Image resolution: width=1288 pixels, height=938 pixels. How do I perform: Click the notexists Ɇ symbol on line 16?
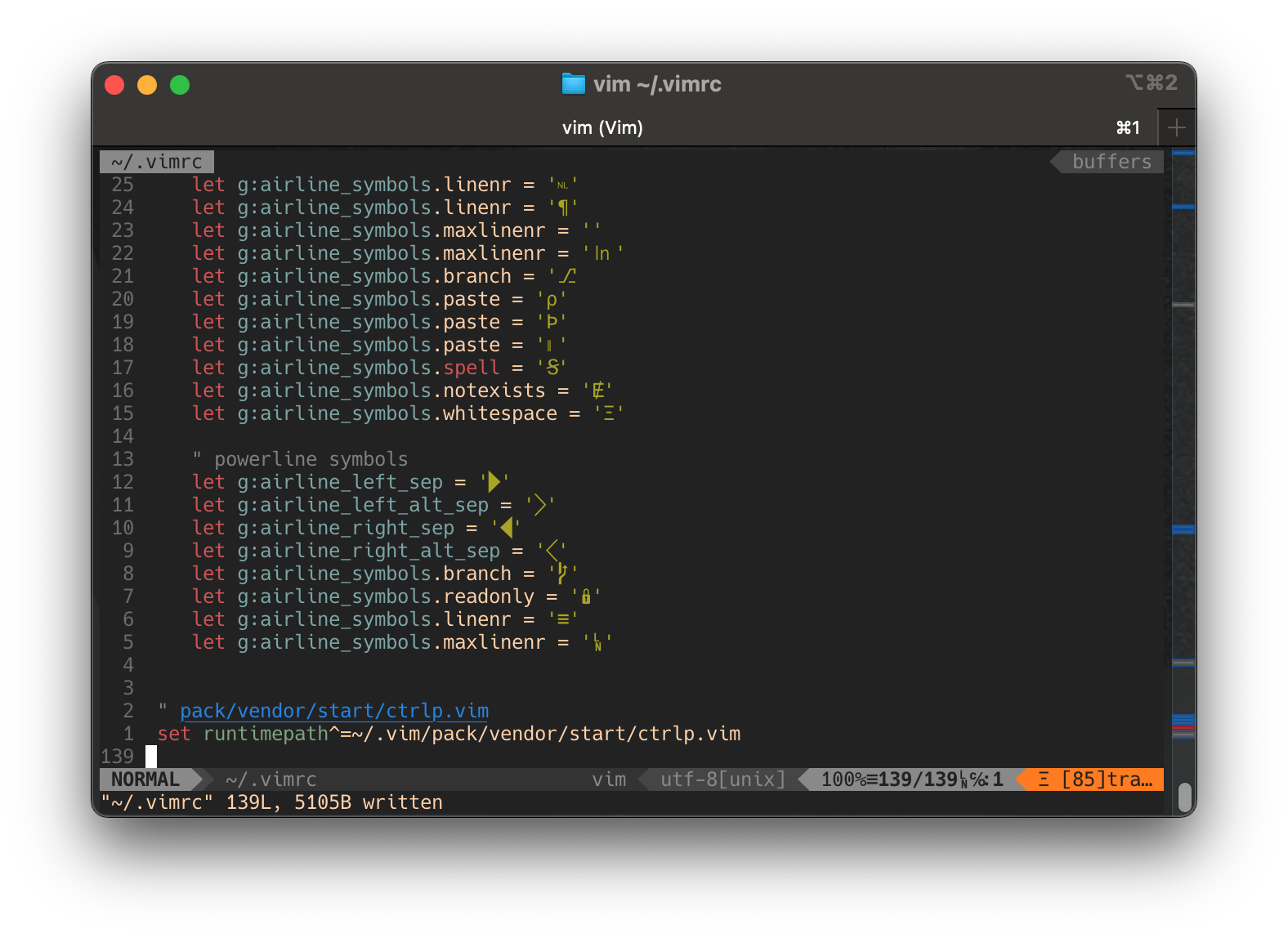[598, 391]
